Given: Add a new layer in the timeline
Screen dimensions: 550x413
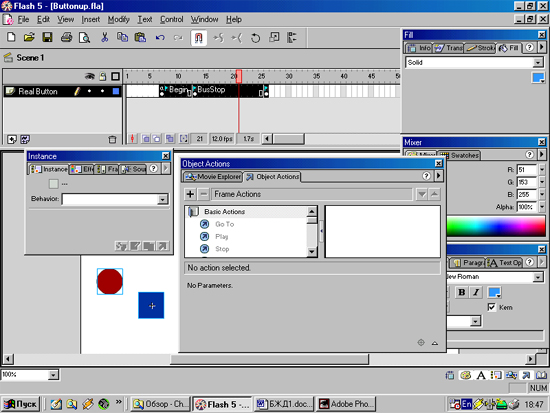Looking at the screenshot, I should pyautogui.click(x=12, y=139).
